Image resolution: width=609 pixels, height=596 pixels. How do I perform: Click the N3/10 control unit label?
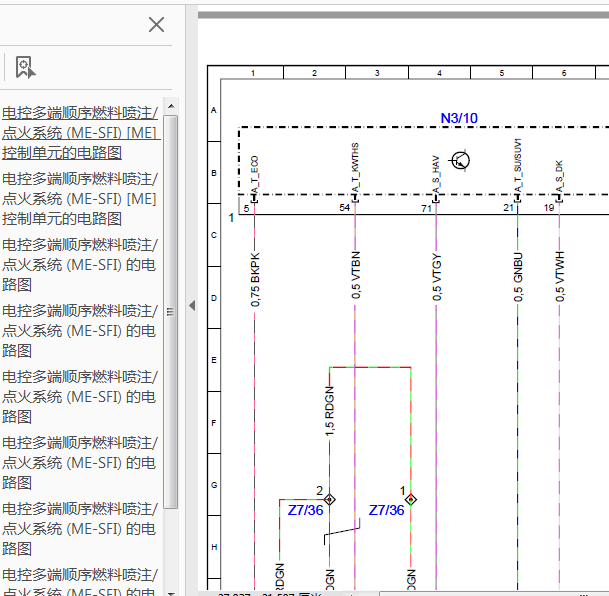(x=459, y=118)
